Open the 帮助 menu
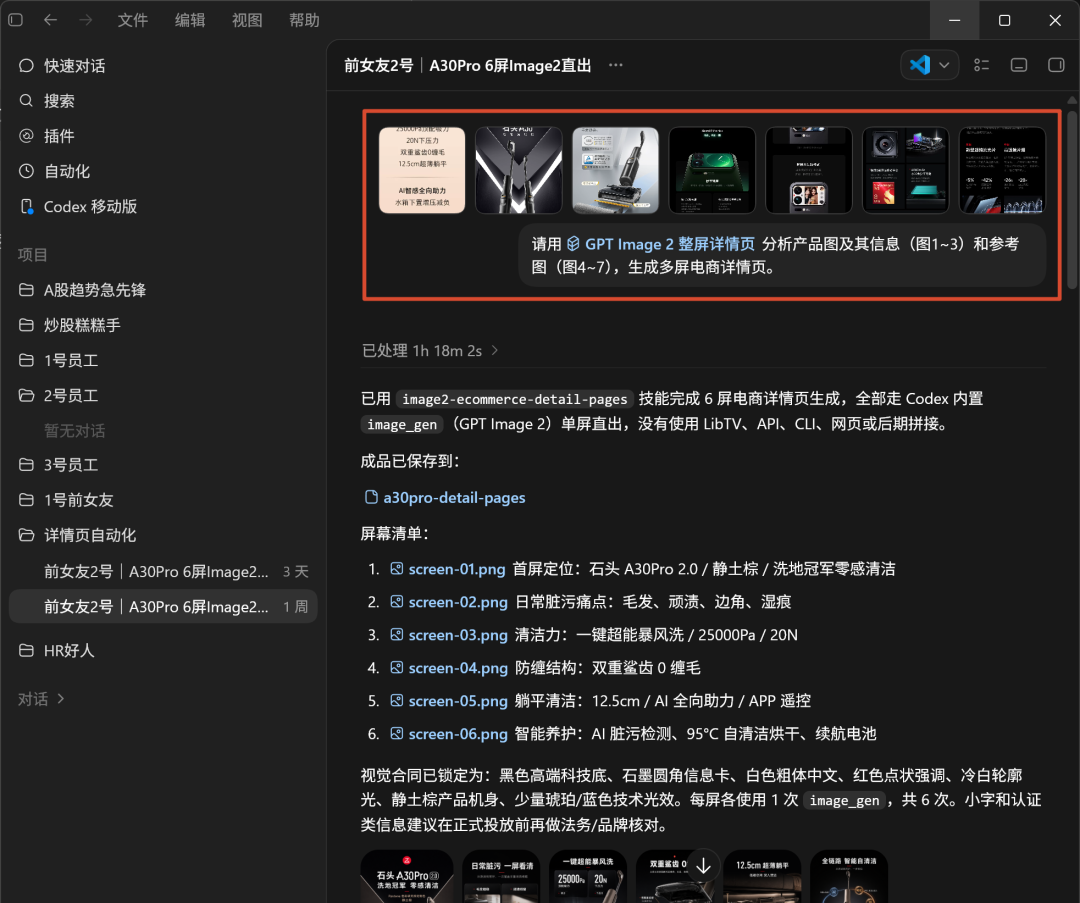 304,20
